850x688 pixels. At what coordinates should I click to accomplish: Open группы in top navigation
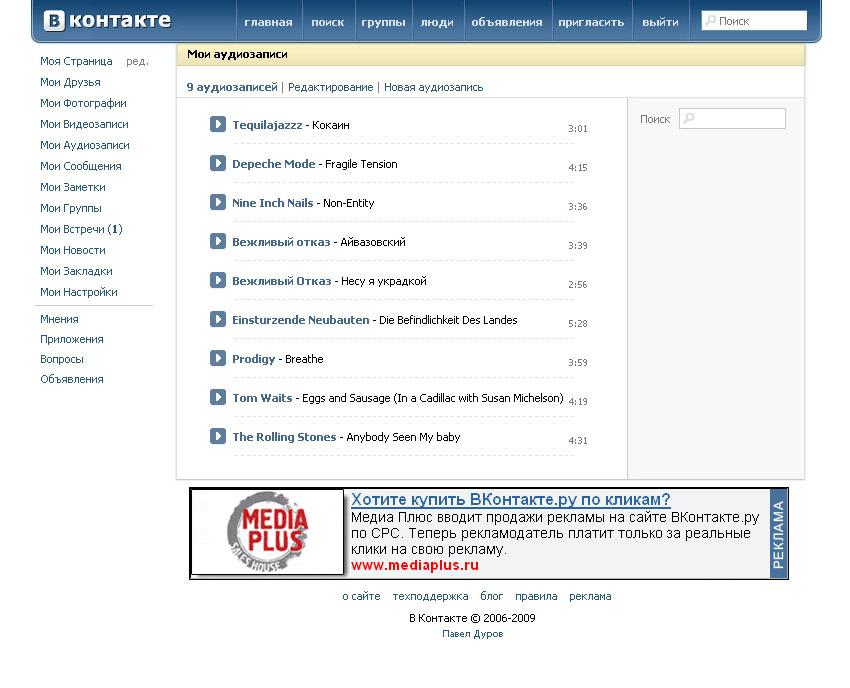[383, 22]
